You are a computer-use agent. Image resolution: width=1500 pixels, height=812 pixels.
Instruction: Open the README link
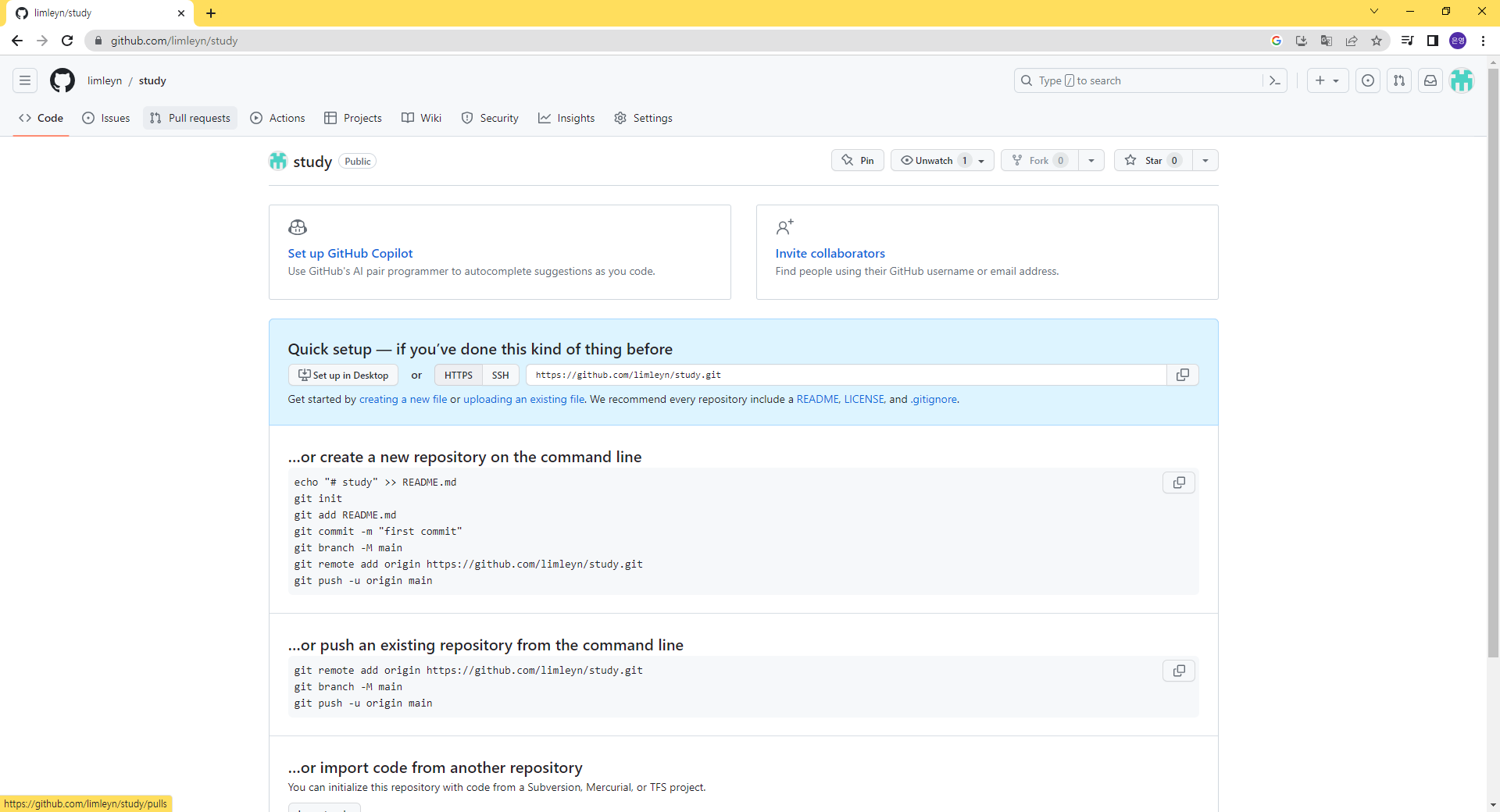(817, 399)
